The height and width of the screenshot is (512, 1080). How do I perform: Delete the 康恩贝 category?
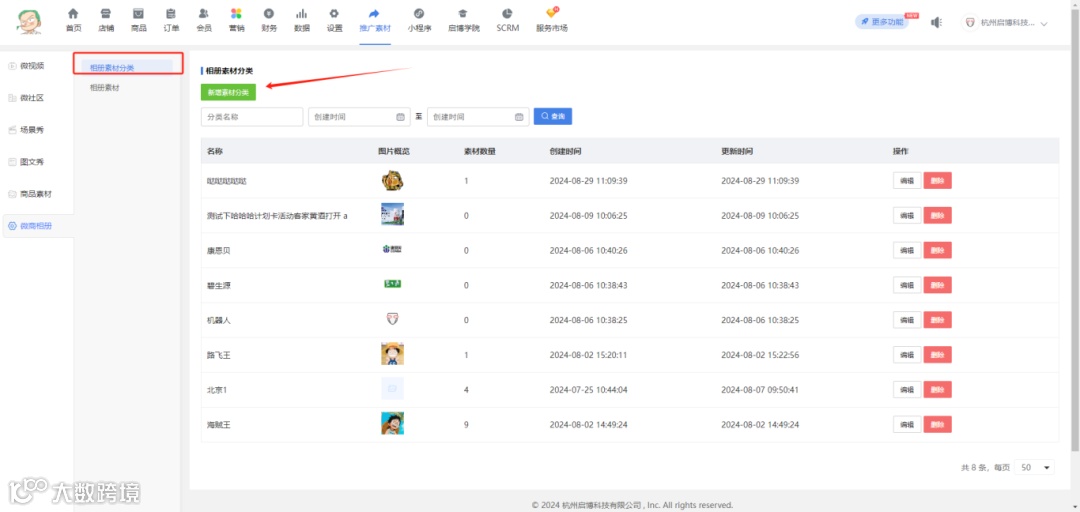pos(937,250)
